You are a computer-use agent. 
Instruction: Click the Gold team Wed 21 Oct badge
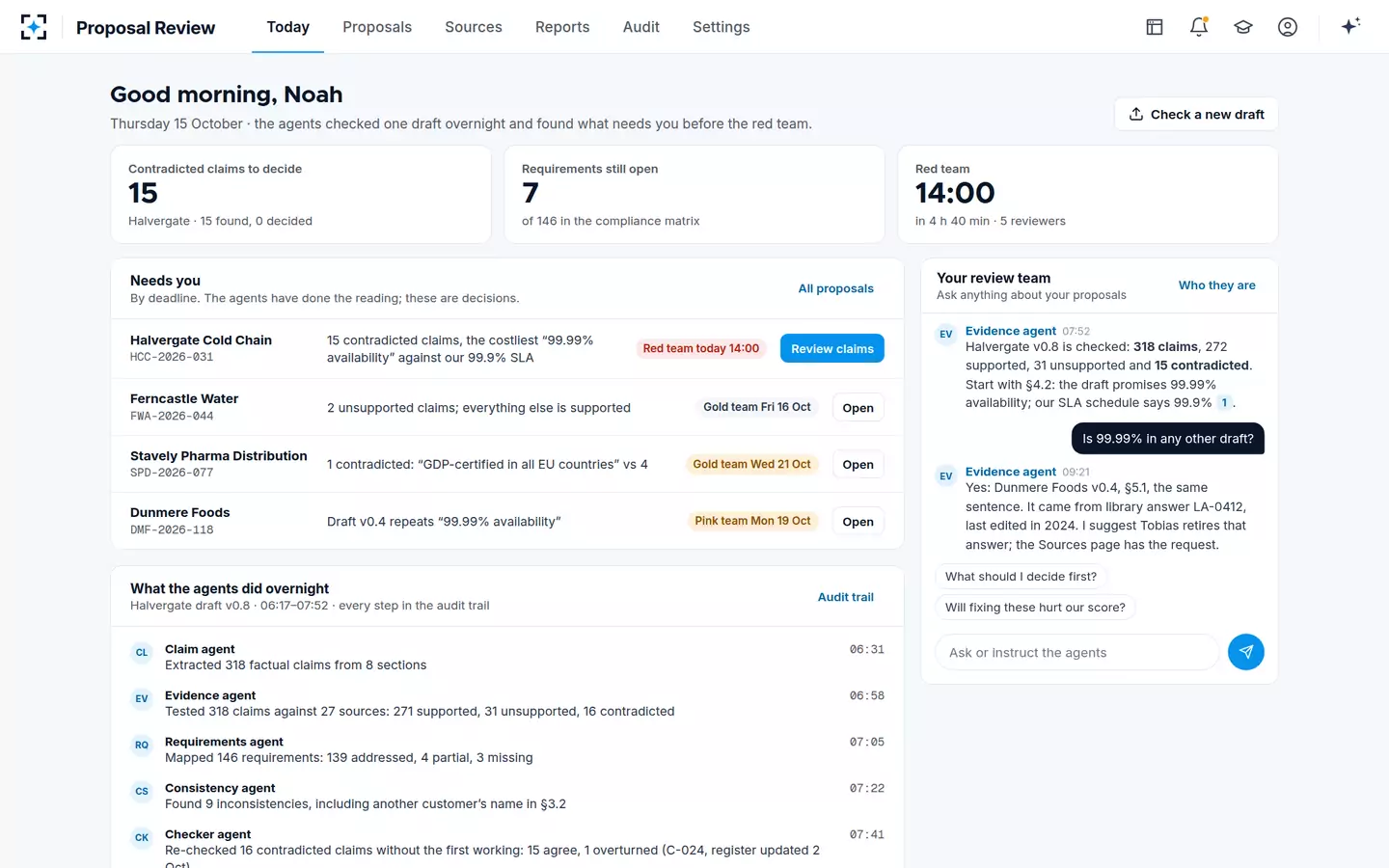pos(751,464)
